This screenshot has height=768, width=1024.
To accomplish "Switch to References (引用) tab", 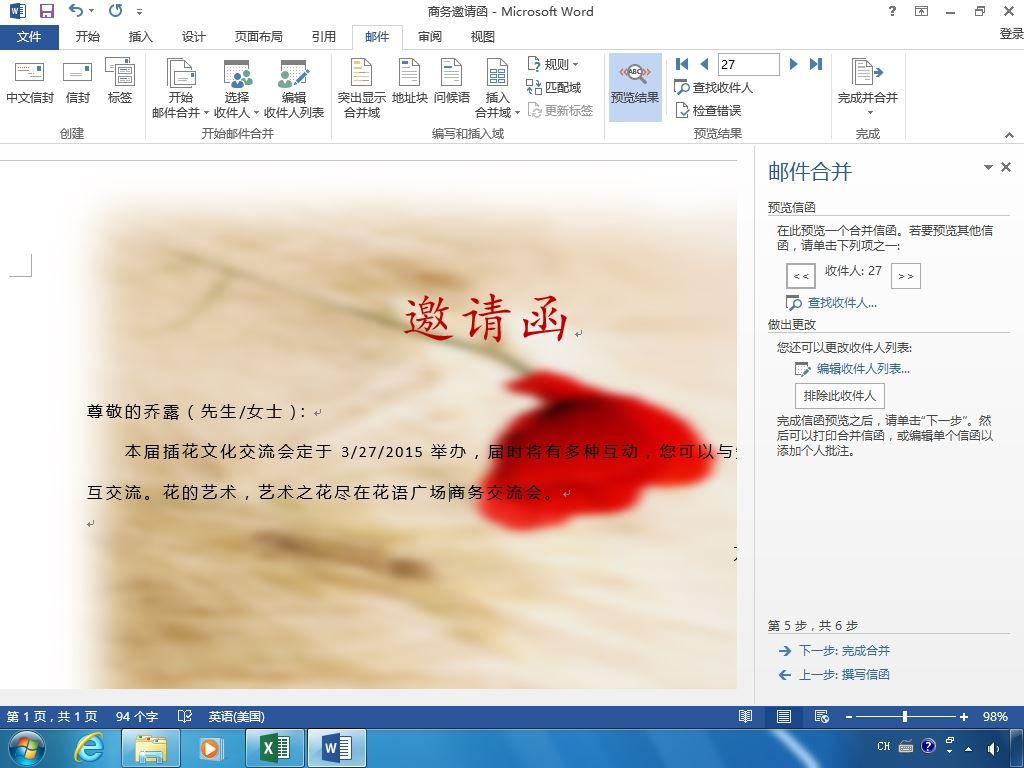I will [x=323, y=37].
